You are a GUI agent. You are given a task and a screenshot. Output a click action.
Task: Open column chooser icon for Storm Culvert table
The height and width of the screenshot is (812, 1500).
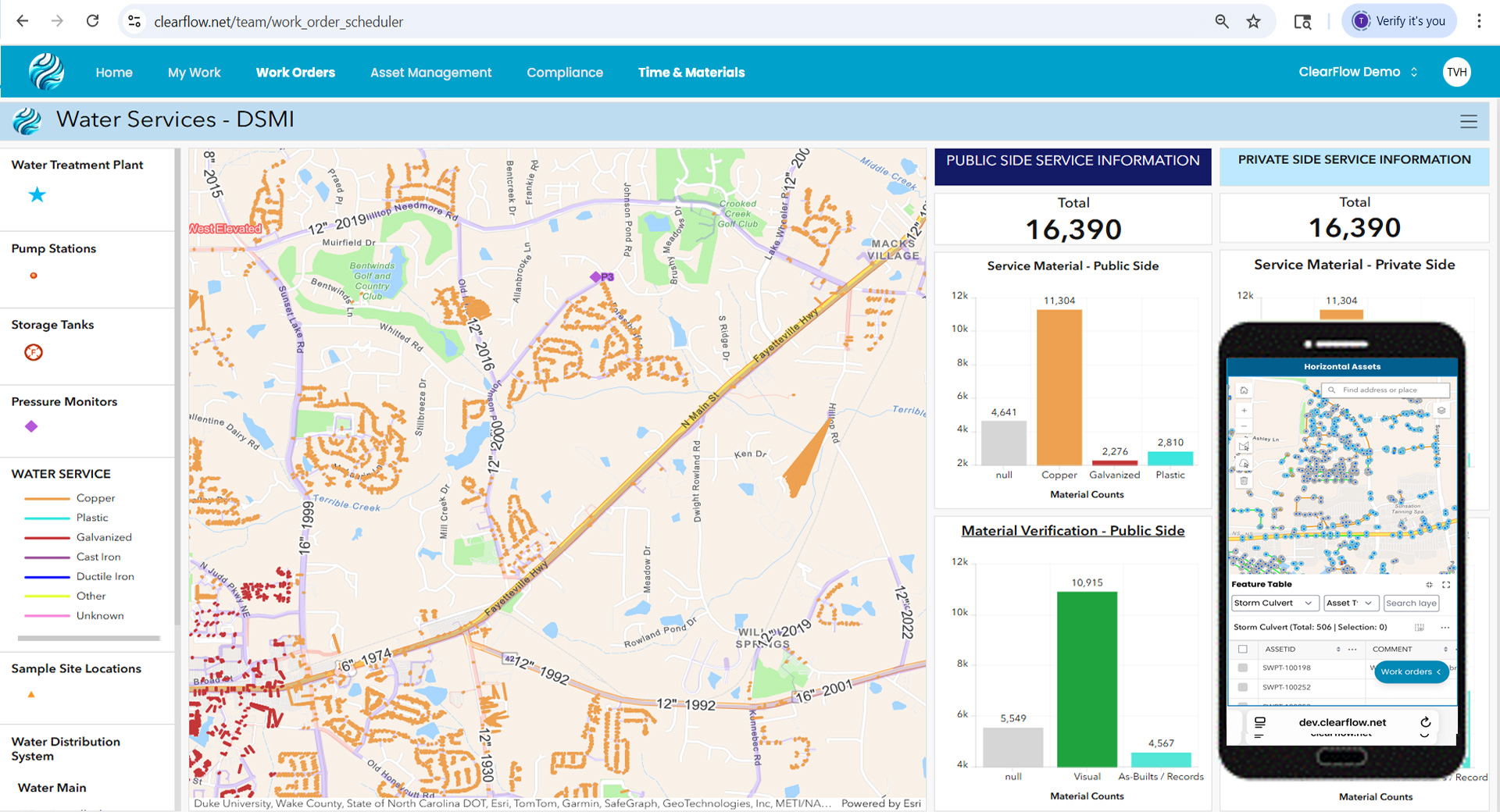click(1420, 627)
